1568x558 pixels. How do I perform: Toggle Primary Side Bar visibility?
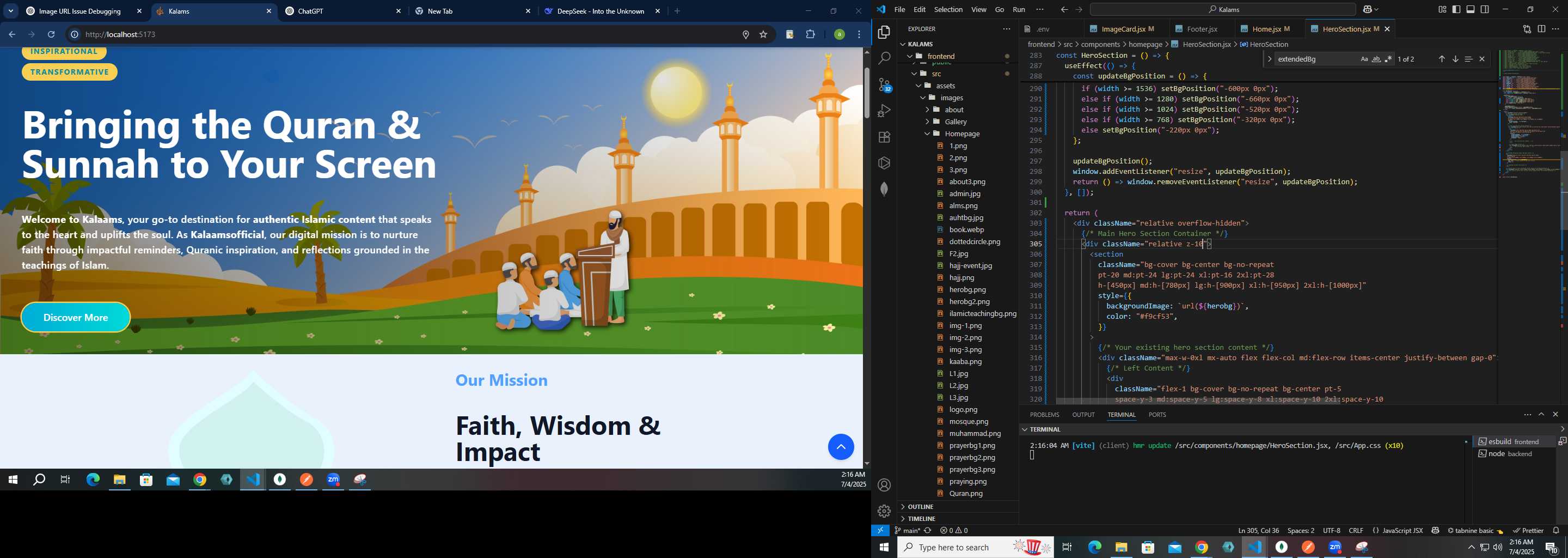point(1456,10)
